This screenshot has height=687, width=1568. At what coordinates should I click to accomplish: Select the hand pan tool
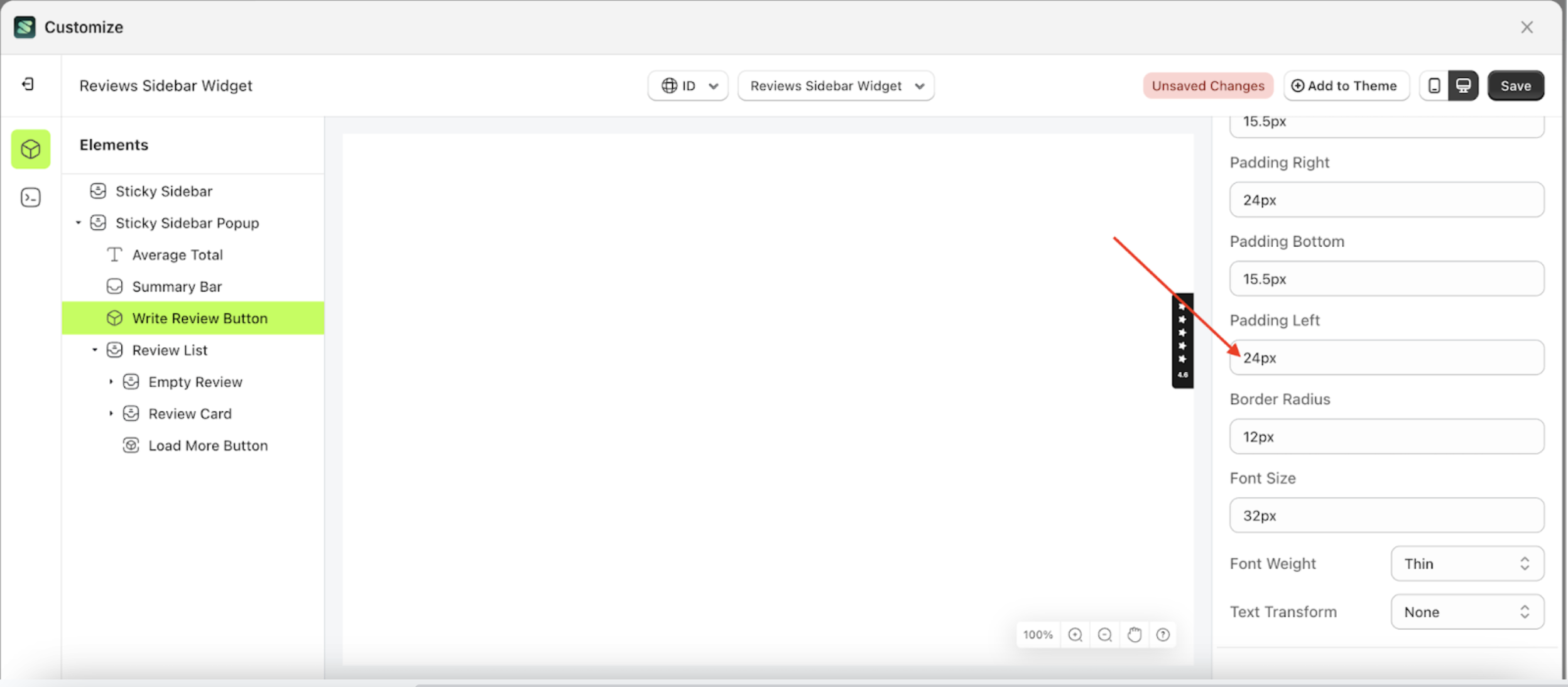pos(1134,634)
